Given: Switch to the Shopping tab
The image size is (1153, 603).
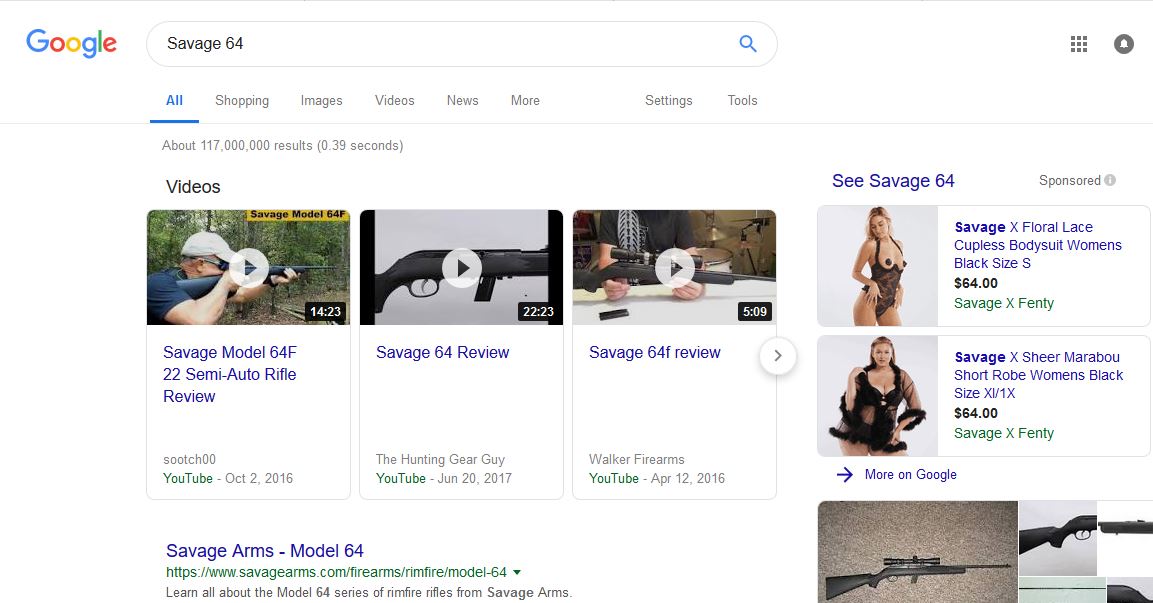Looking at the screenshot, I should (x=242, y=101).
